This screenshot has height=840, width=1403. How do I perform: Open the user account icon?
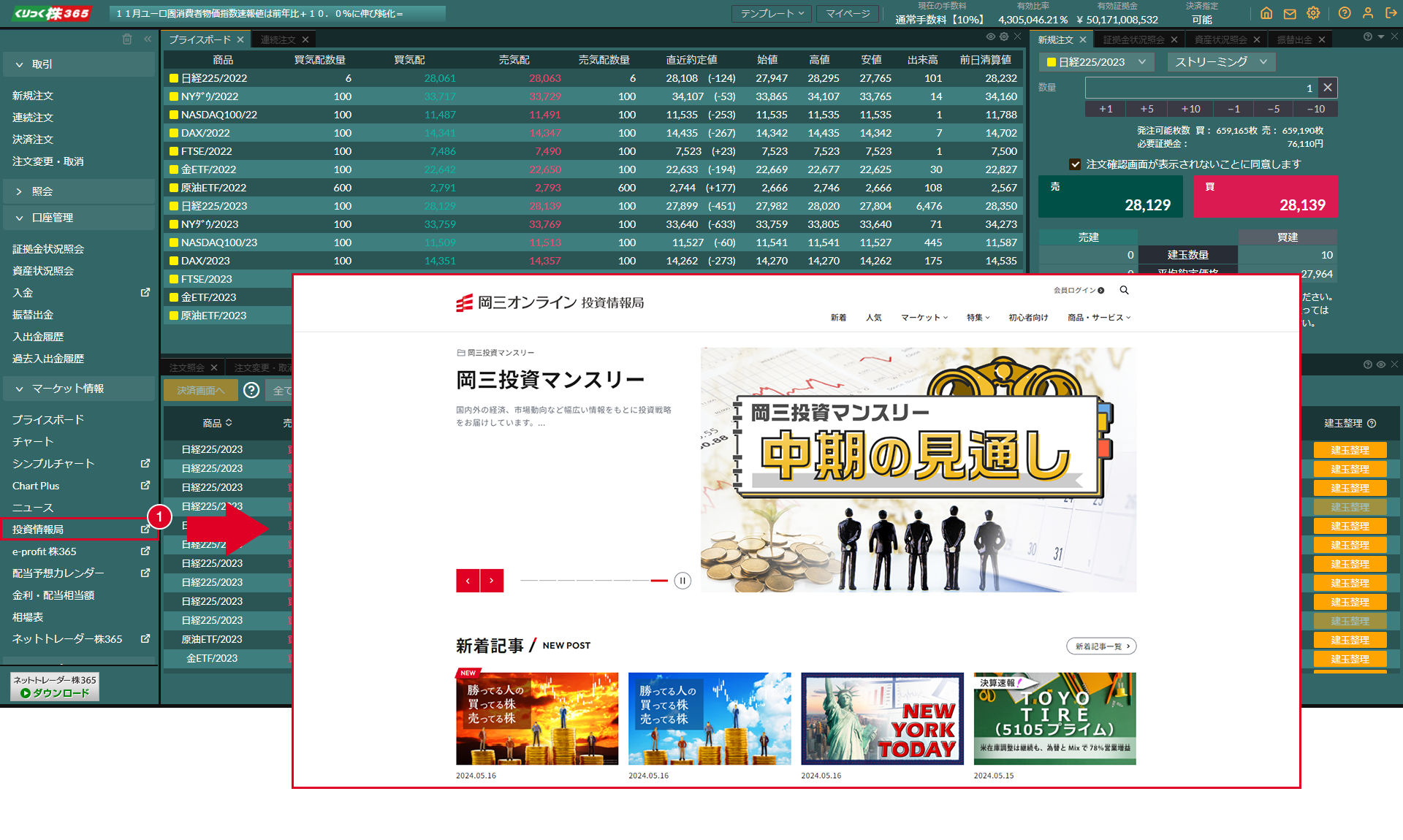point(1368,13)
